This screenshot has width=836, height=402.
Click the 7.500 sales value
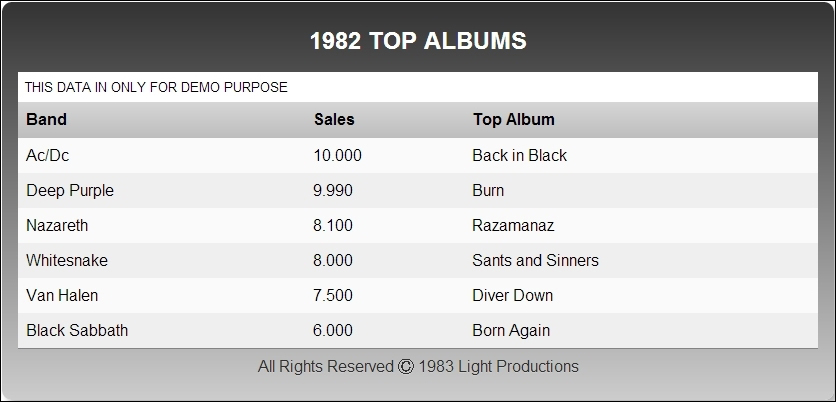[333, 295]
